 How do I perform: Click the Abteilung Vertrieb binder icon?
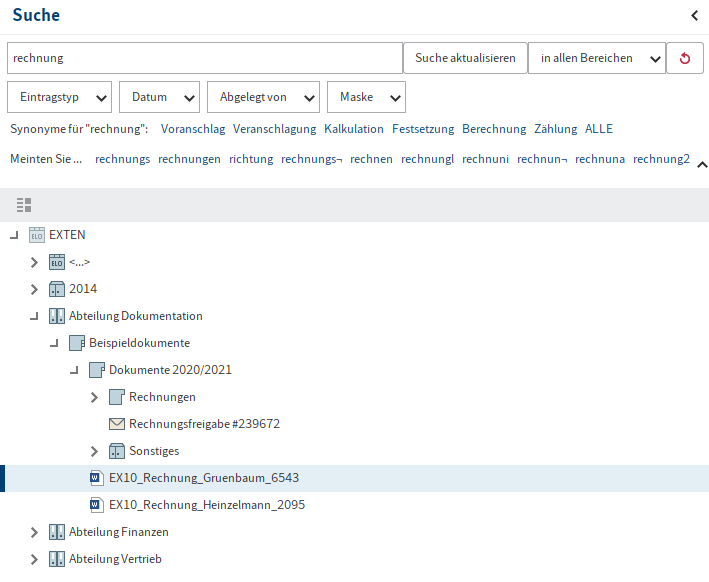(57, 559)
